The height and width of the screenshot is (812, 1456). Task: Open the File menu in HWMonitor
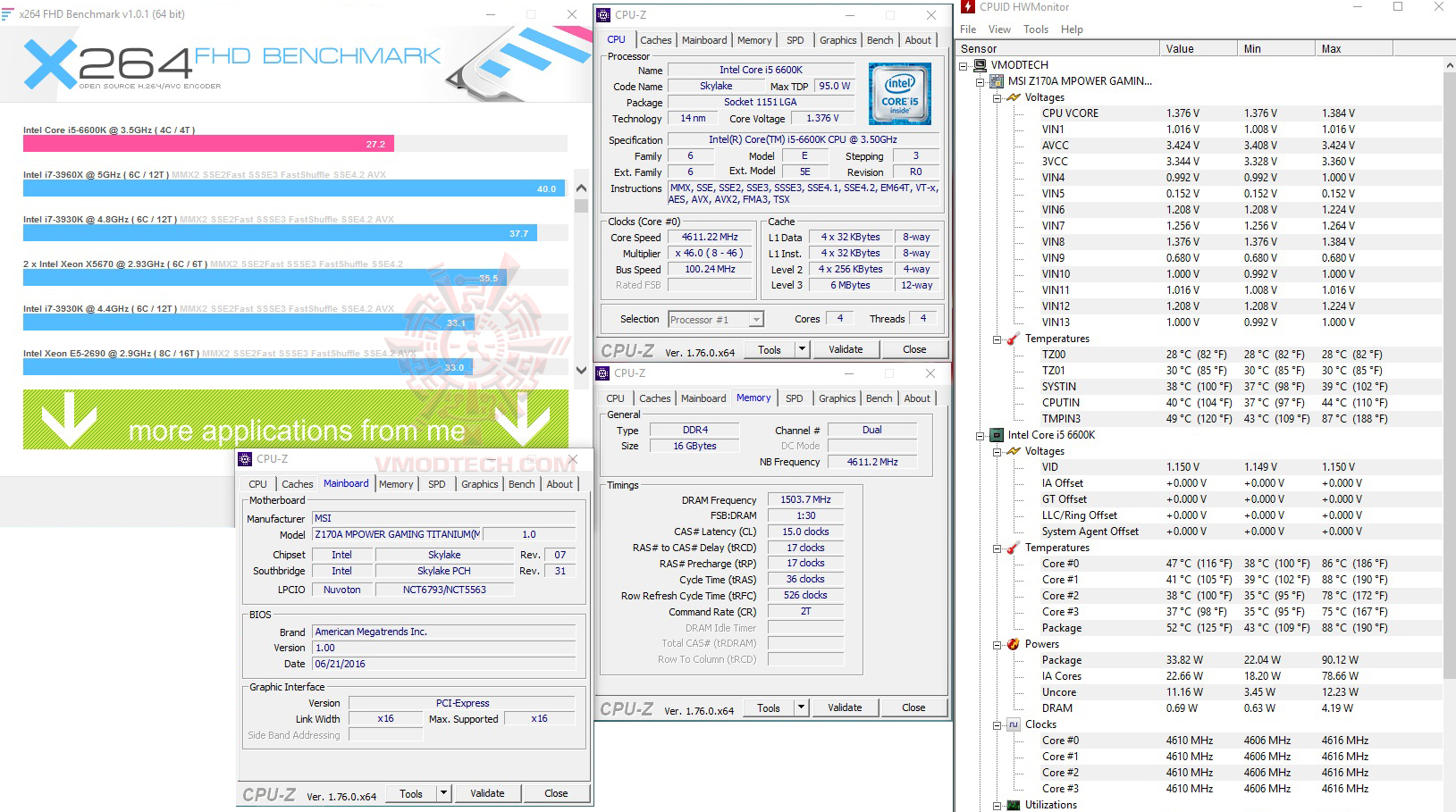click(x=968, y=29)
